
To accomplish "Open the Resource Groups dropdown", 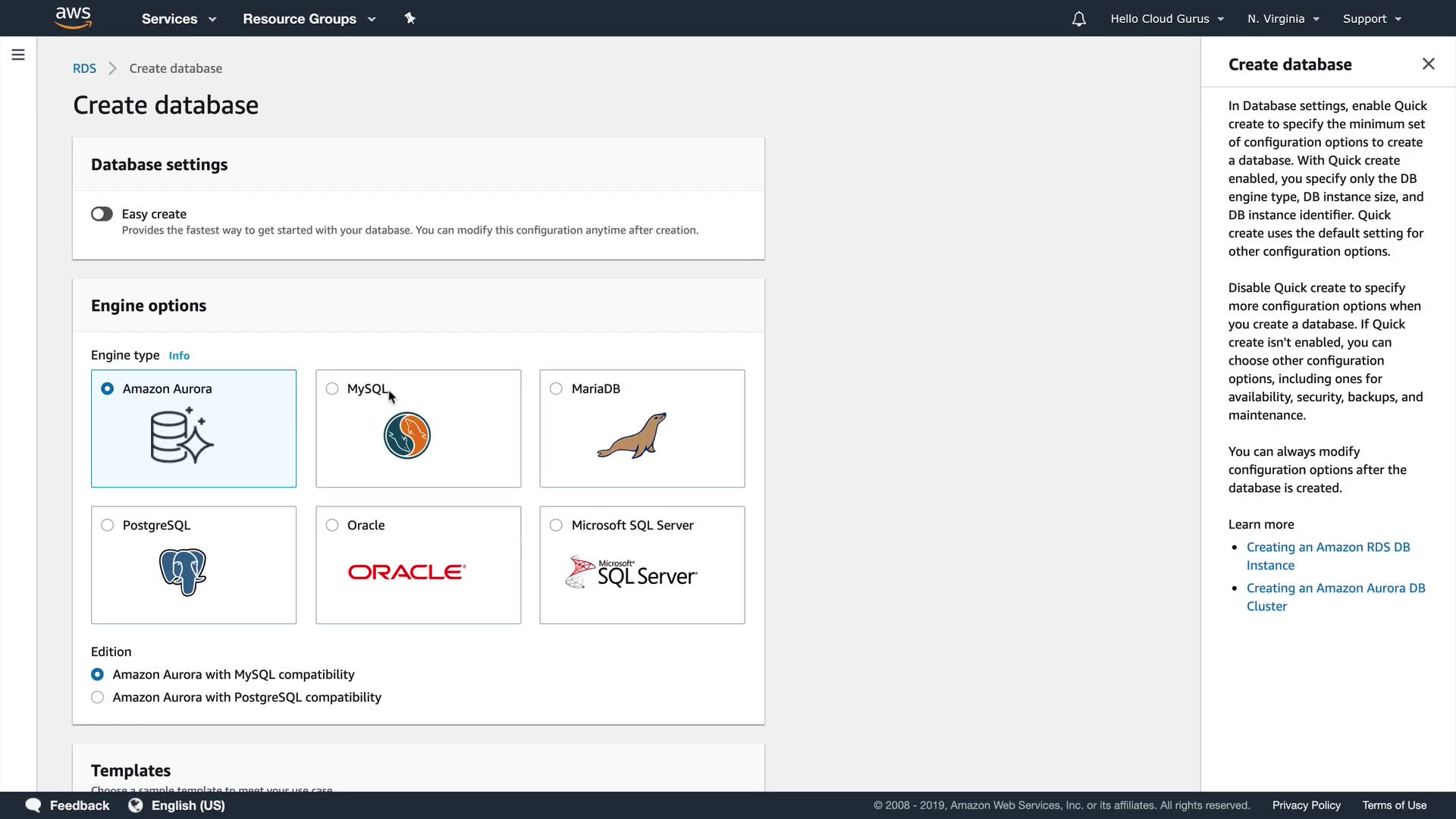I will (x=309, y=19).
